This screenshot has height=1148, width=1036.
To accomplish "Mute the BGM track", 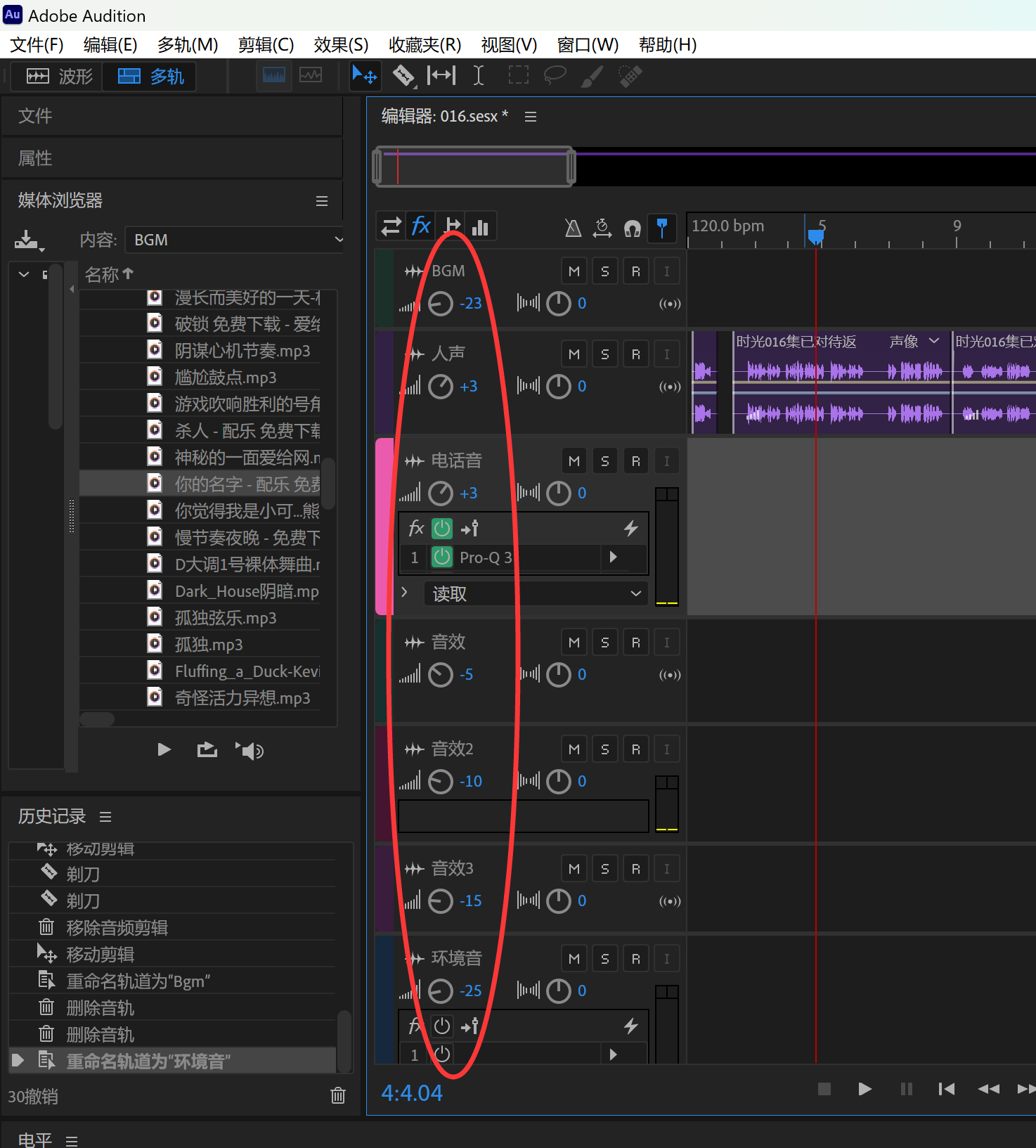I will [574, 271].
